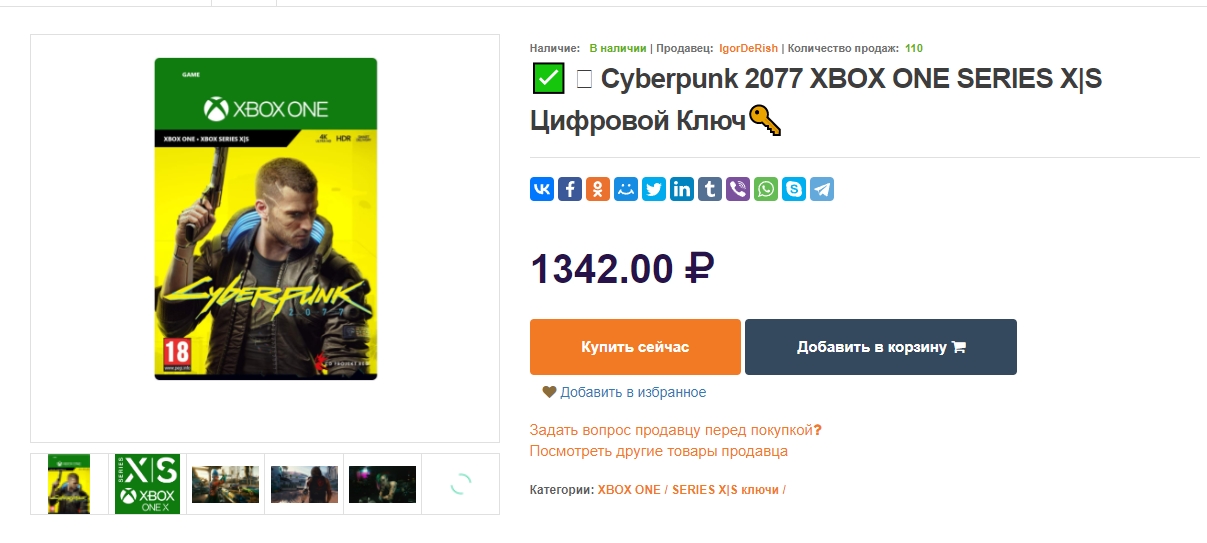Open Посмотреть другие товары продавца link

pos(658,451)
